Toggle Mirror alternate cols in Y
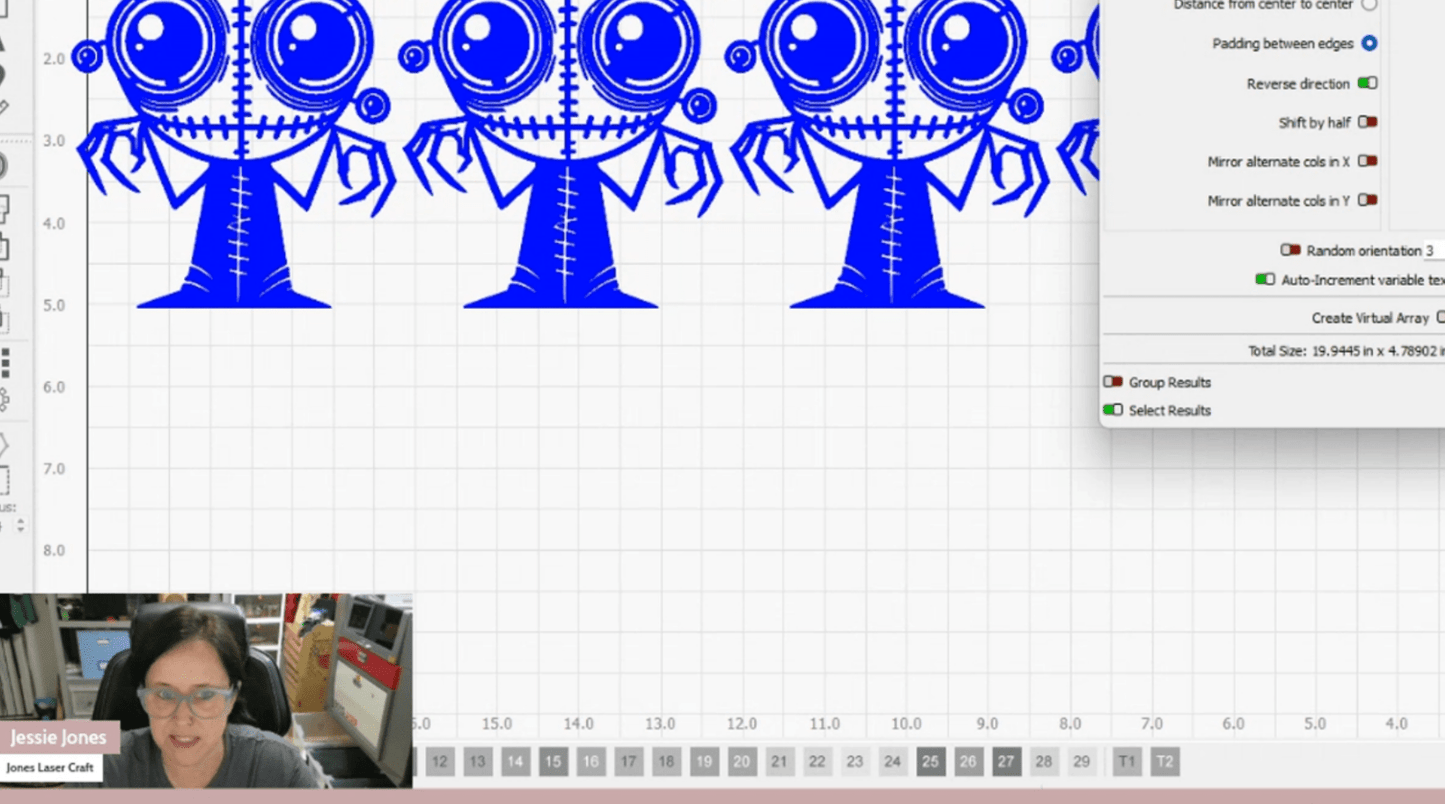This screenshot has height=804, width=1445. [1367, 201]
